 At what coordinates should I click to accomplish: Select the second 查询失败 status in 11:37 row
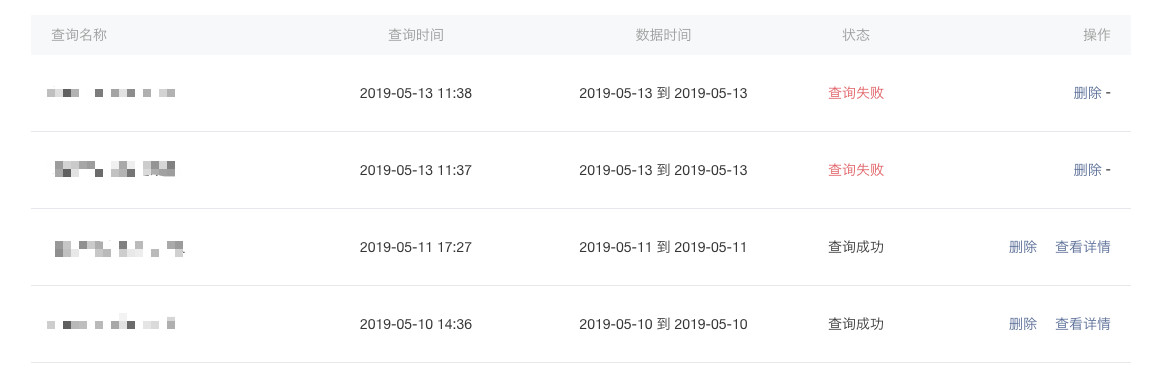(856, 170)
